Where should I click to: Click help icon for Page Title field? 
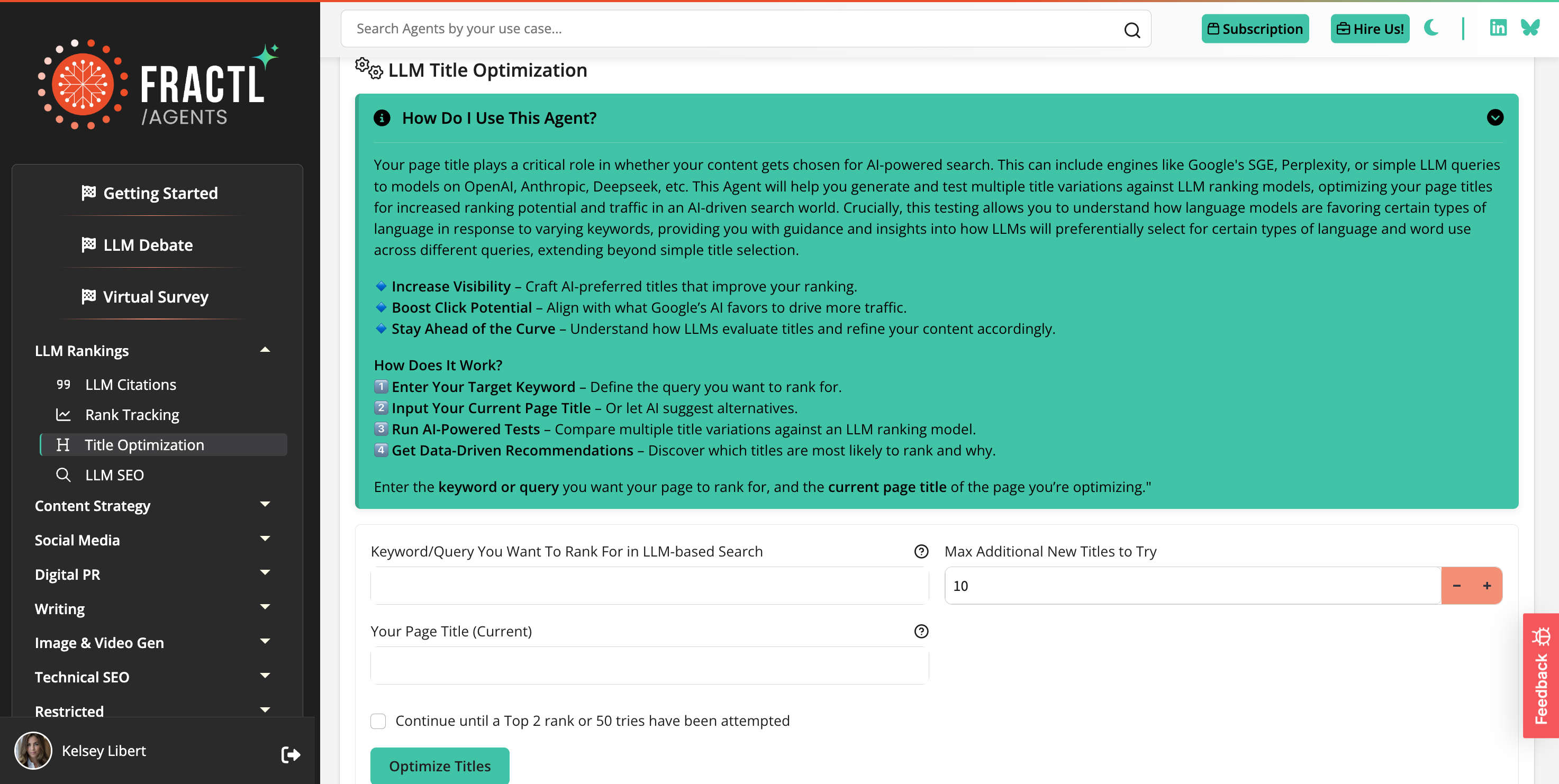tap(920, 631)
